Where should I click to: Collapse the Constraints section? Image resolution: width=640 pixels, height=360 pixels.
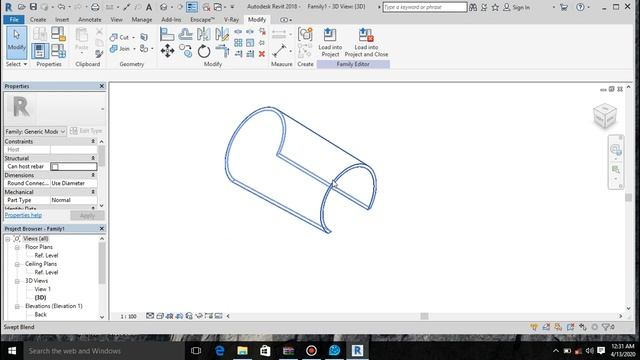93,141
